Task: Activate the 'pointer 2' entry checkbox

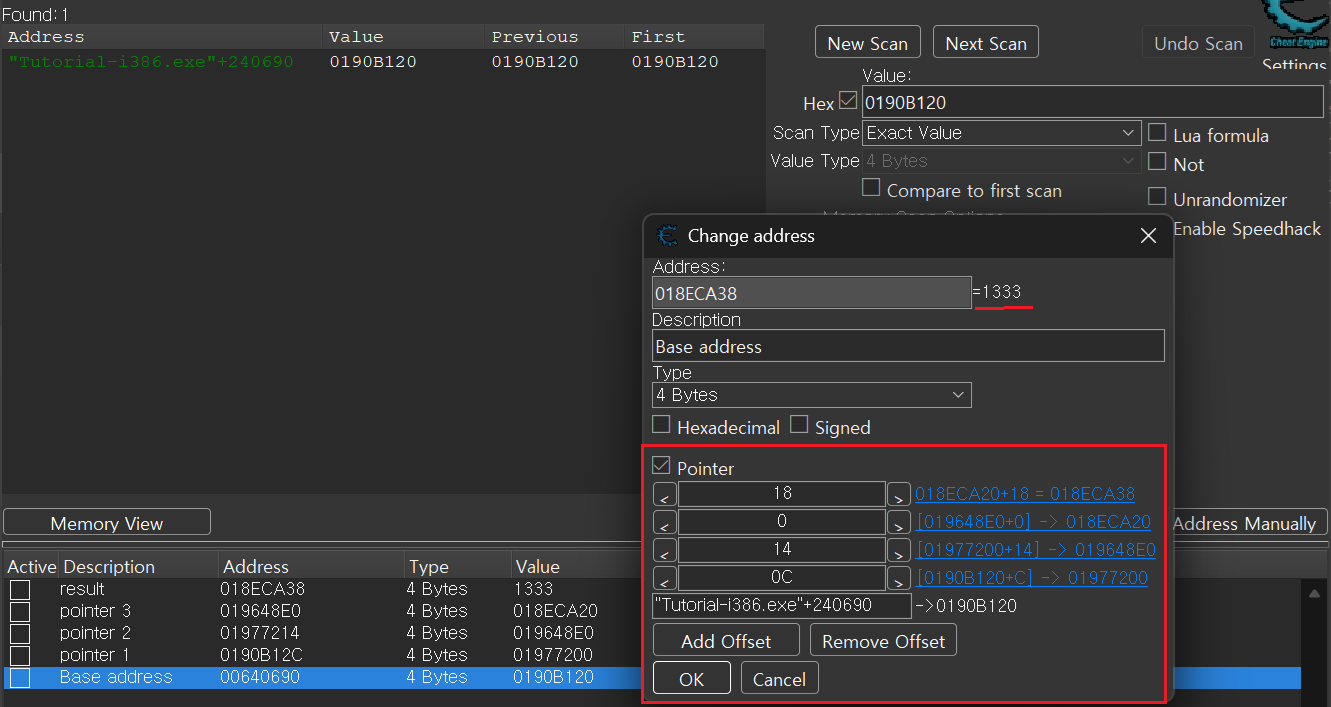Action: point(20,633)
